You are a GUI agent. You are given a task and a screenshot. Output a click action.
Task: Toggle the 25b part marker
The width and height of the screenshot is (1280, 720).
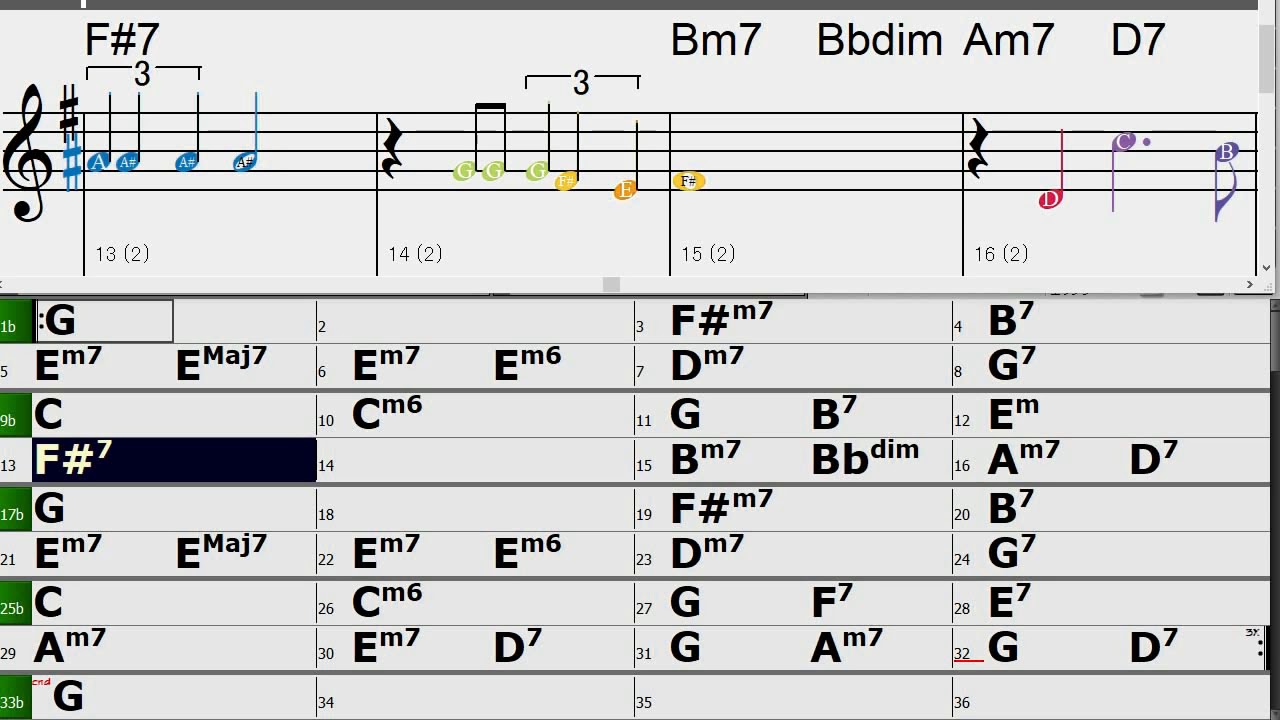(16, 603)
